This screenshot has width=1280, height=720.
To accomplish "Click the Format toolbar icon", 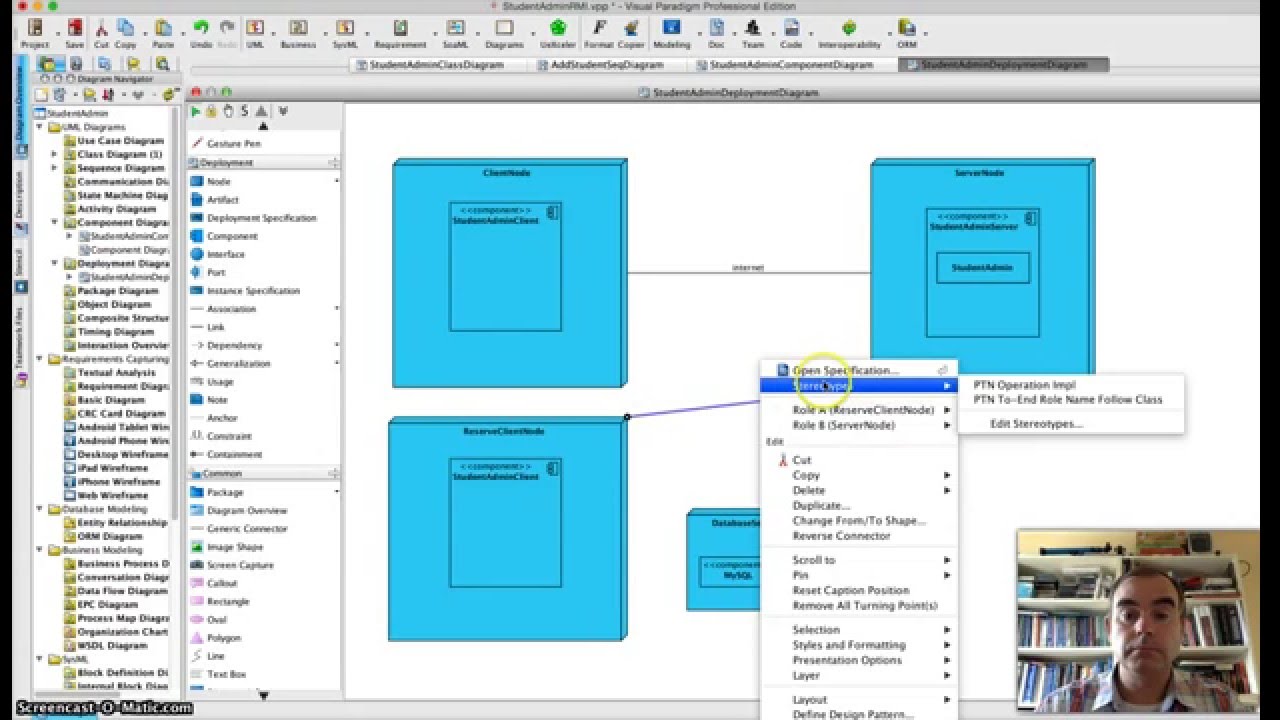I will pyautogui.click(x=599, y=33).
